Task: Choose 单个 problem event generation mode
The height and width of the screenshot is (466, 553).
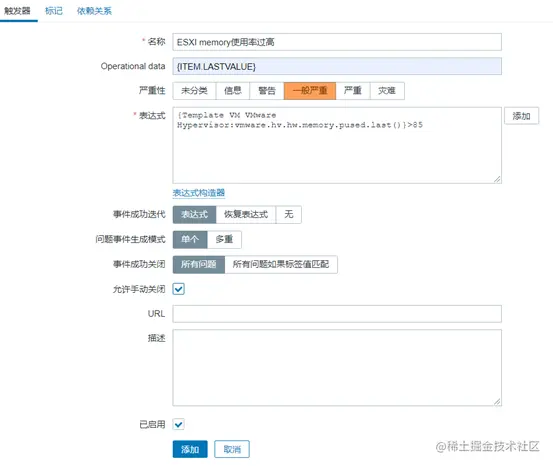Action: point(190,240)
